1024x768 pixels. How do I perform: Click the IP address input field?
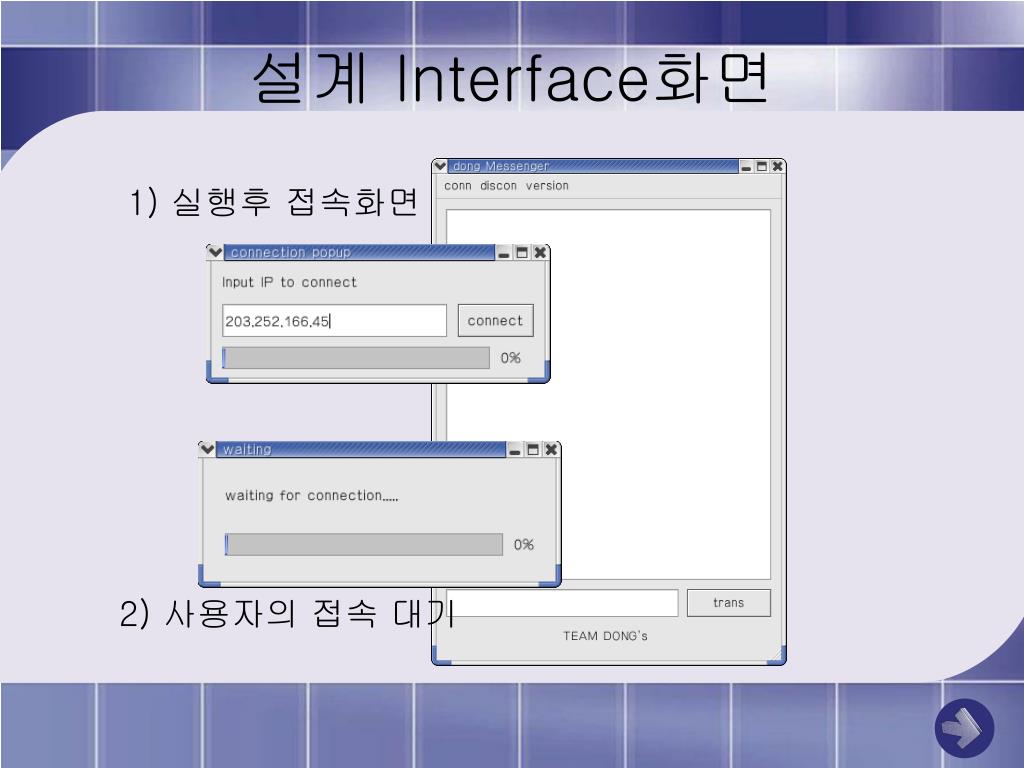point(334,321)
